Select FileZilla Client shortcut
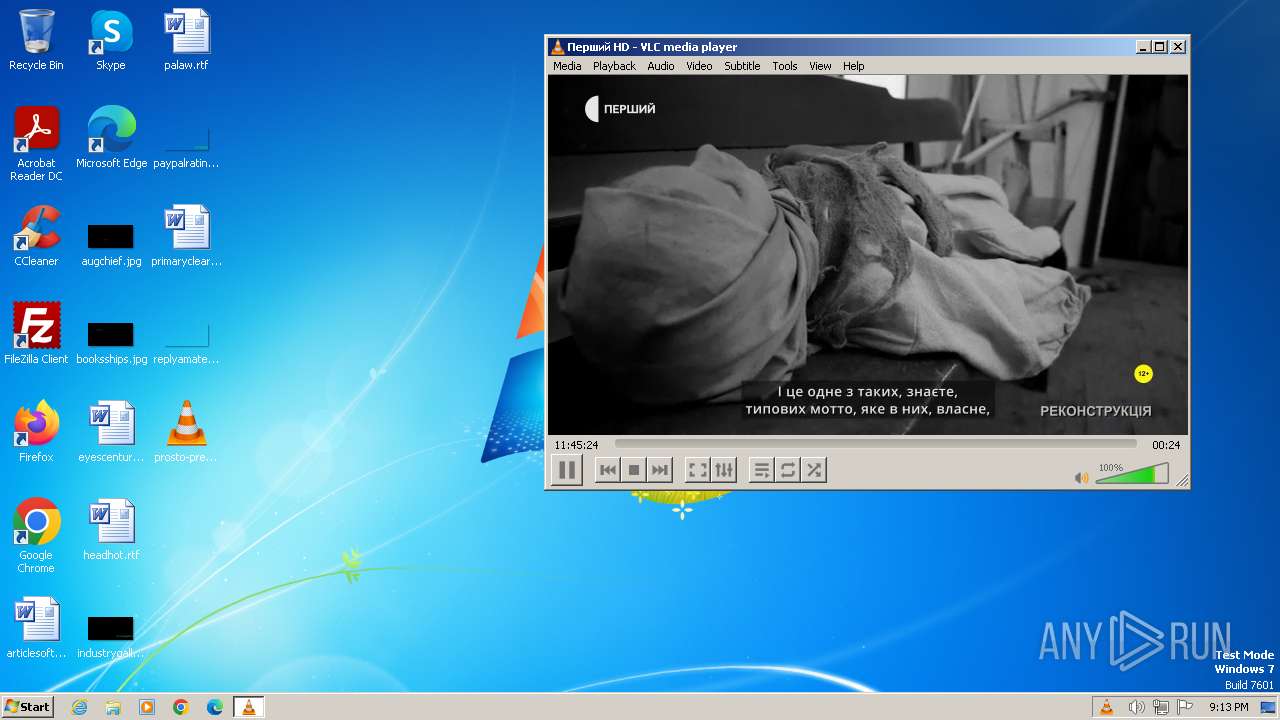 coord(36,334)
